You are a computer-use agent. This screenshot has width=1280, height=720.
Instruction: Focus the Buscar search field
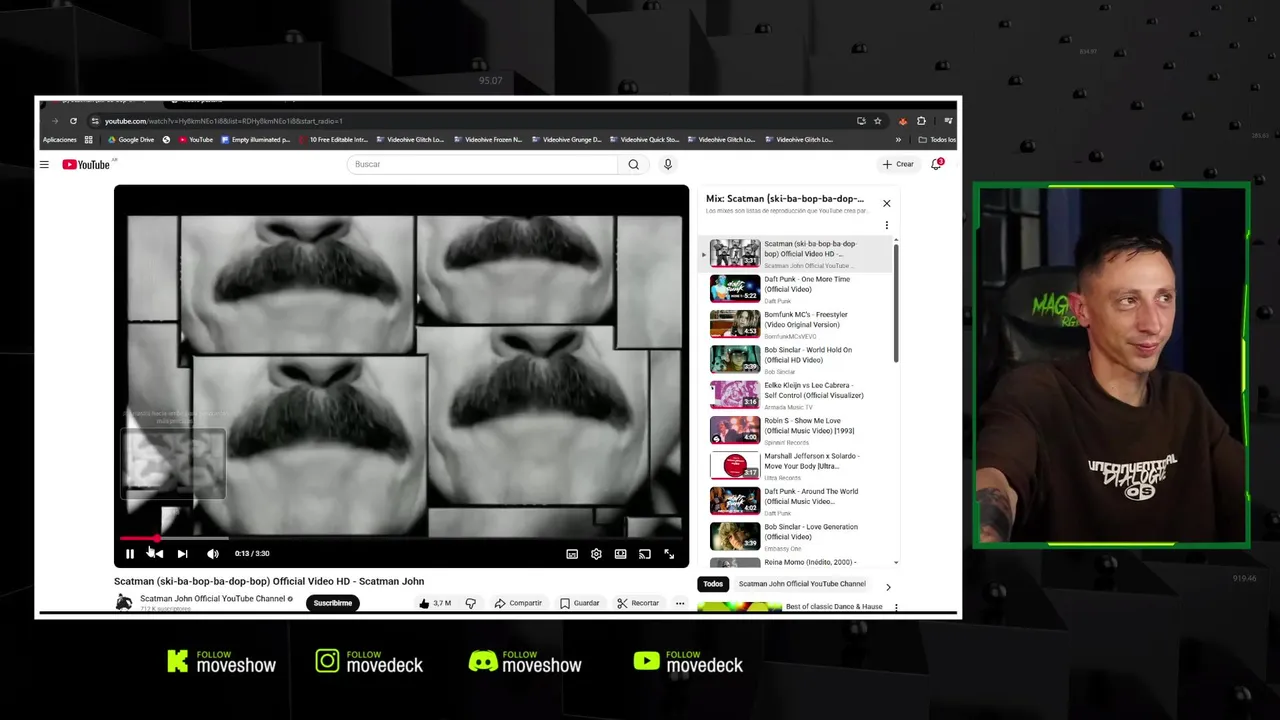[x=482, y=164]
